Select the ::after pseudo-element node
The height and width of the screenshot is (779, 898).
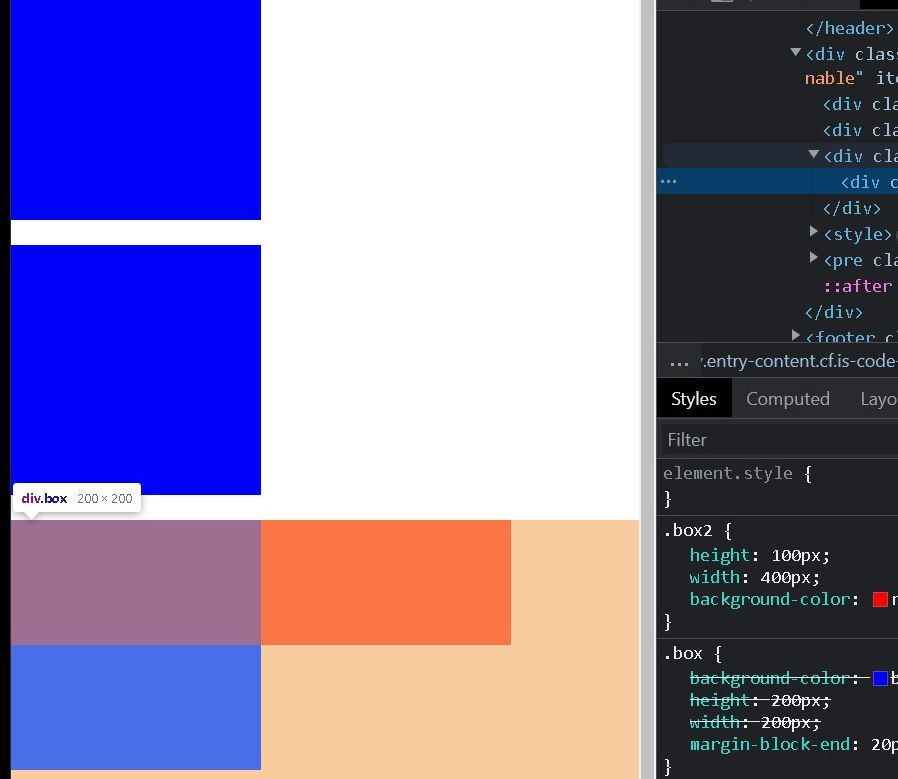[857, 286]
